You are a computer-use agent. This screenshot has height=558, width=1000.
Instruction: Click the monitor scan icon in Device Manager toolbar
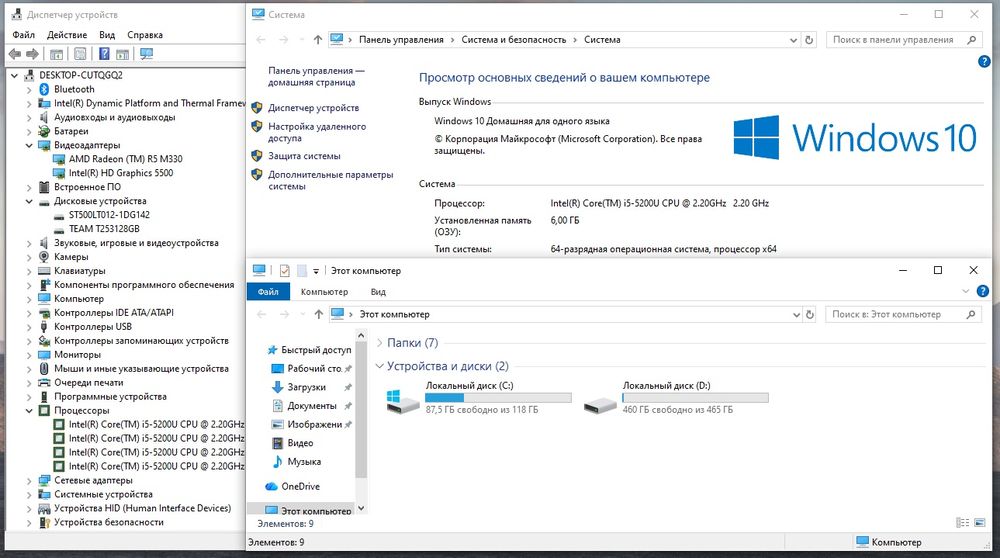[147, 54]
